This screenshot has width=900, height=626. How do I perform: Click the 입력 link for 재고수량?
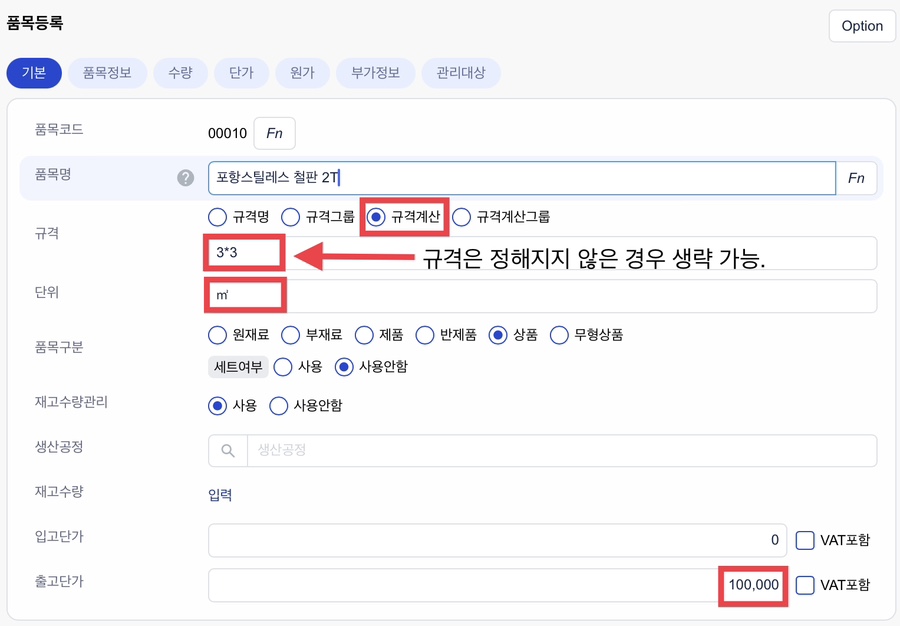[220, 495]
